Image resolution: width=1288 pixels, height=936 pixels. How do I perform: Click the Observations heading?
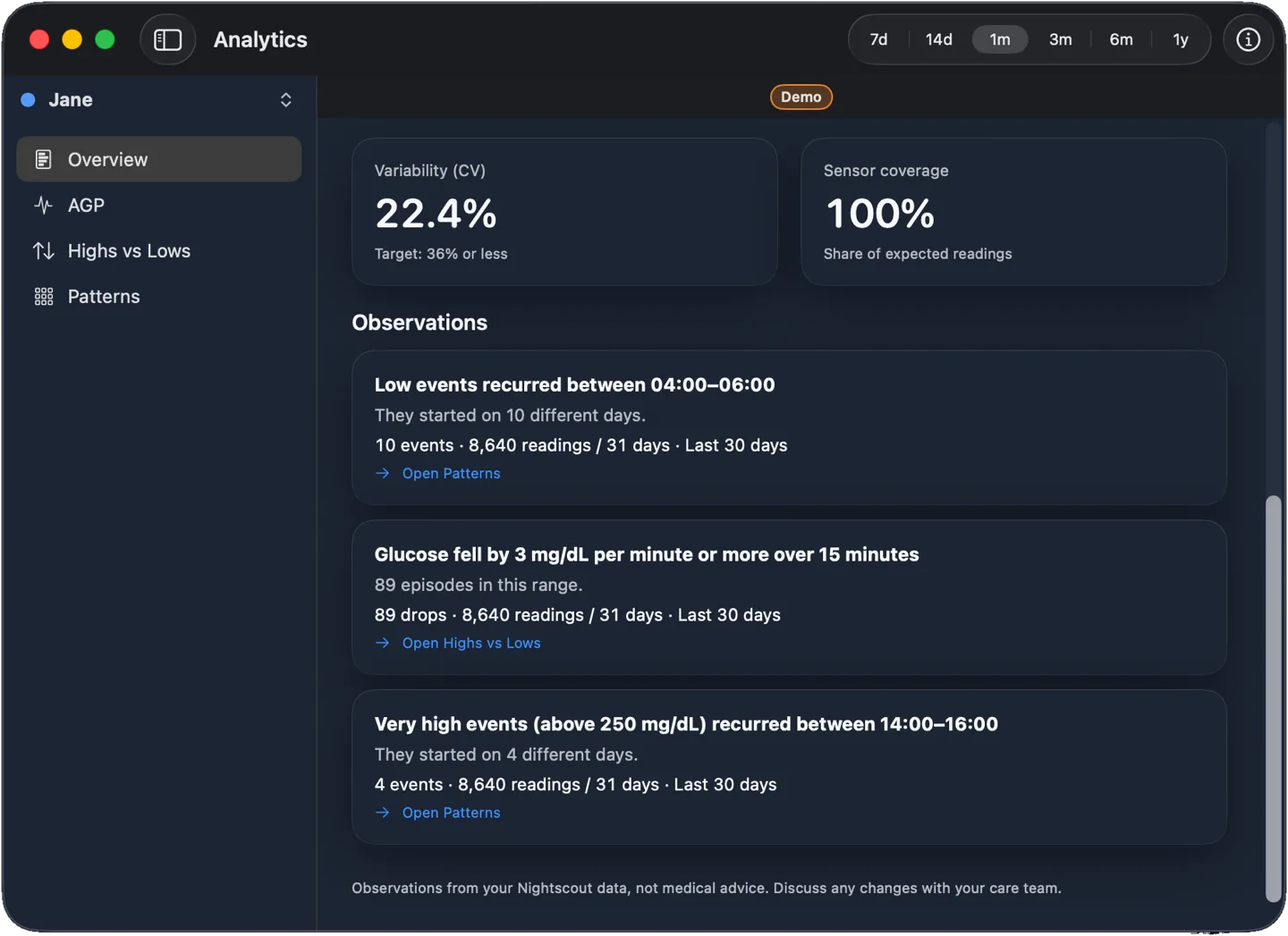coord(419,323)
